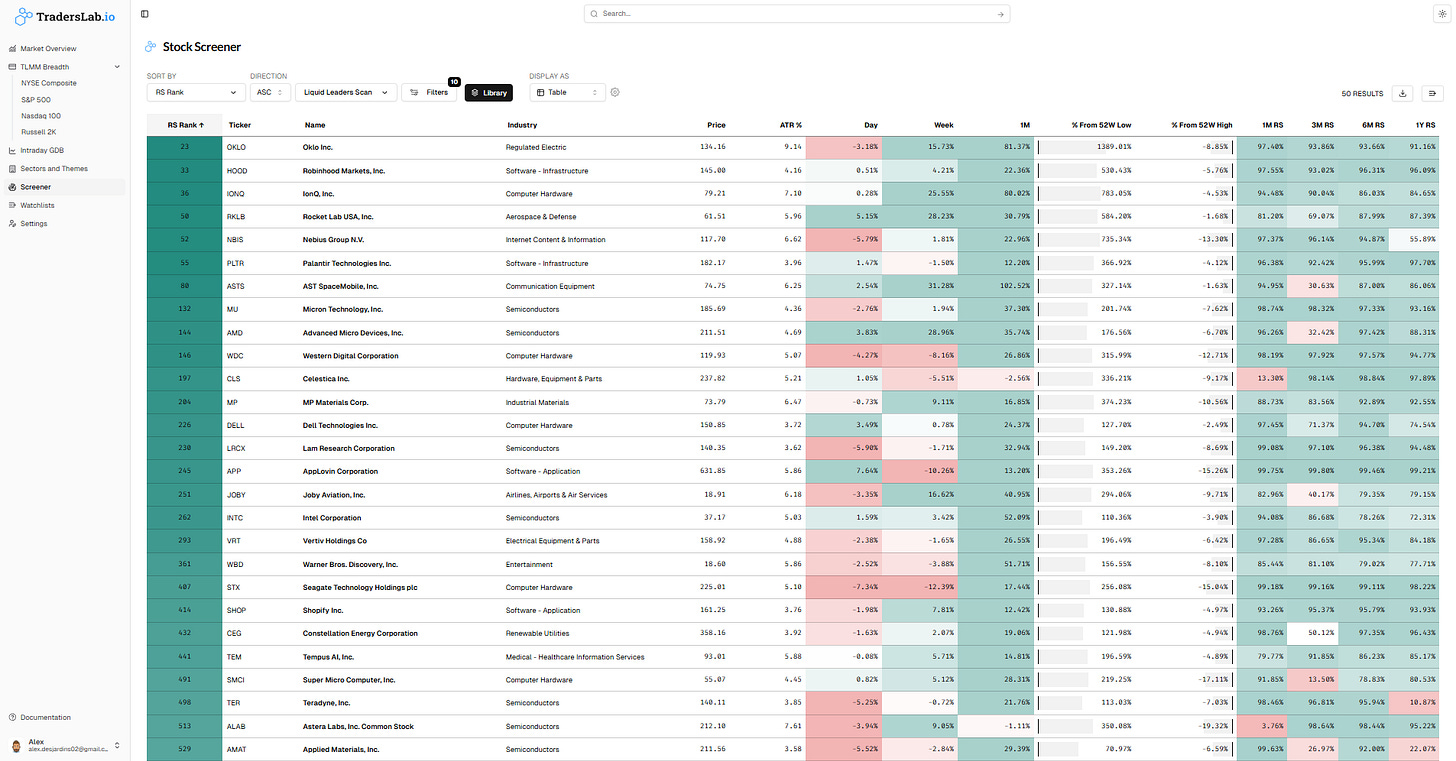Click the expand panel arrow icon beside download
The image size is (1456, 761).
(x=1432, y=93)
